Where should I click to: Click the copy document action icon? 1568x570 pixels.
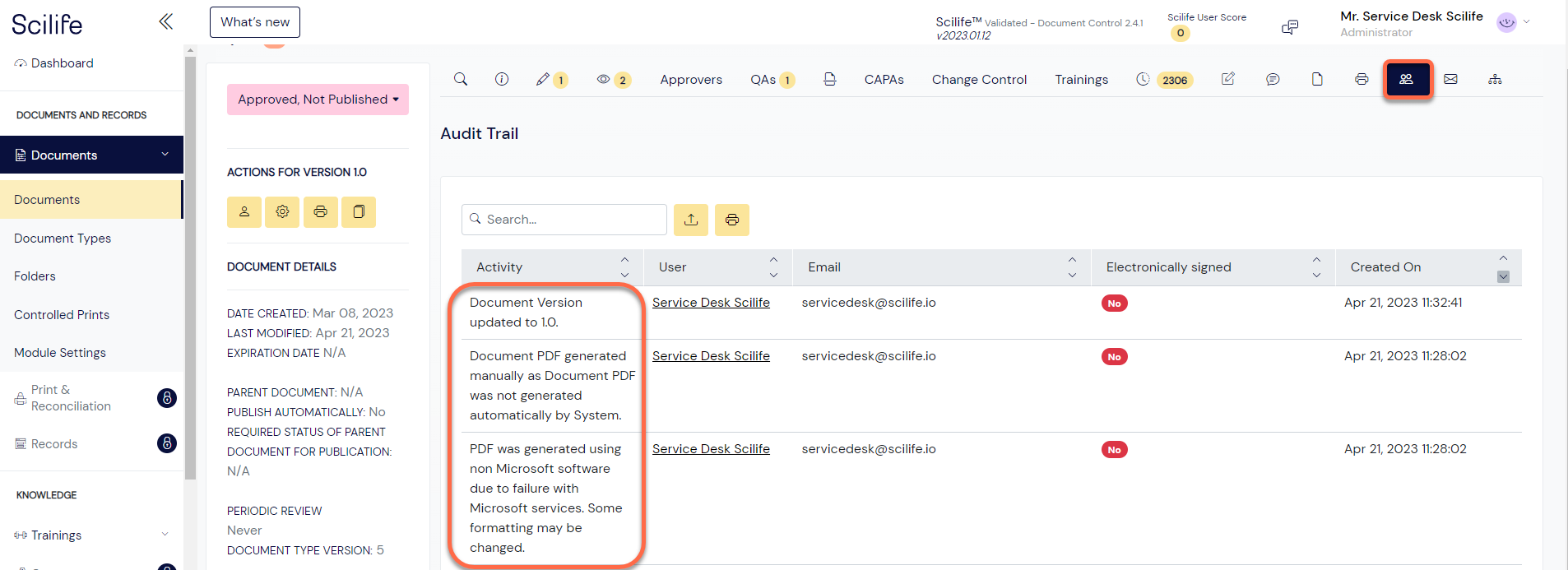(359, 212)
